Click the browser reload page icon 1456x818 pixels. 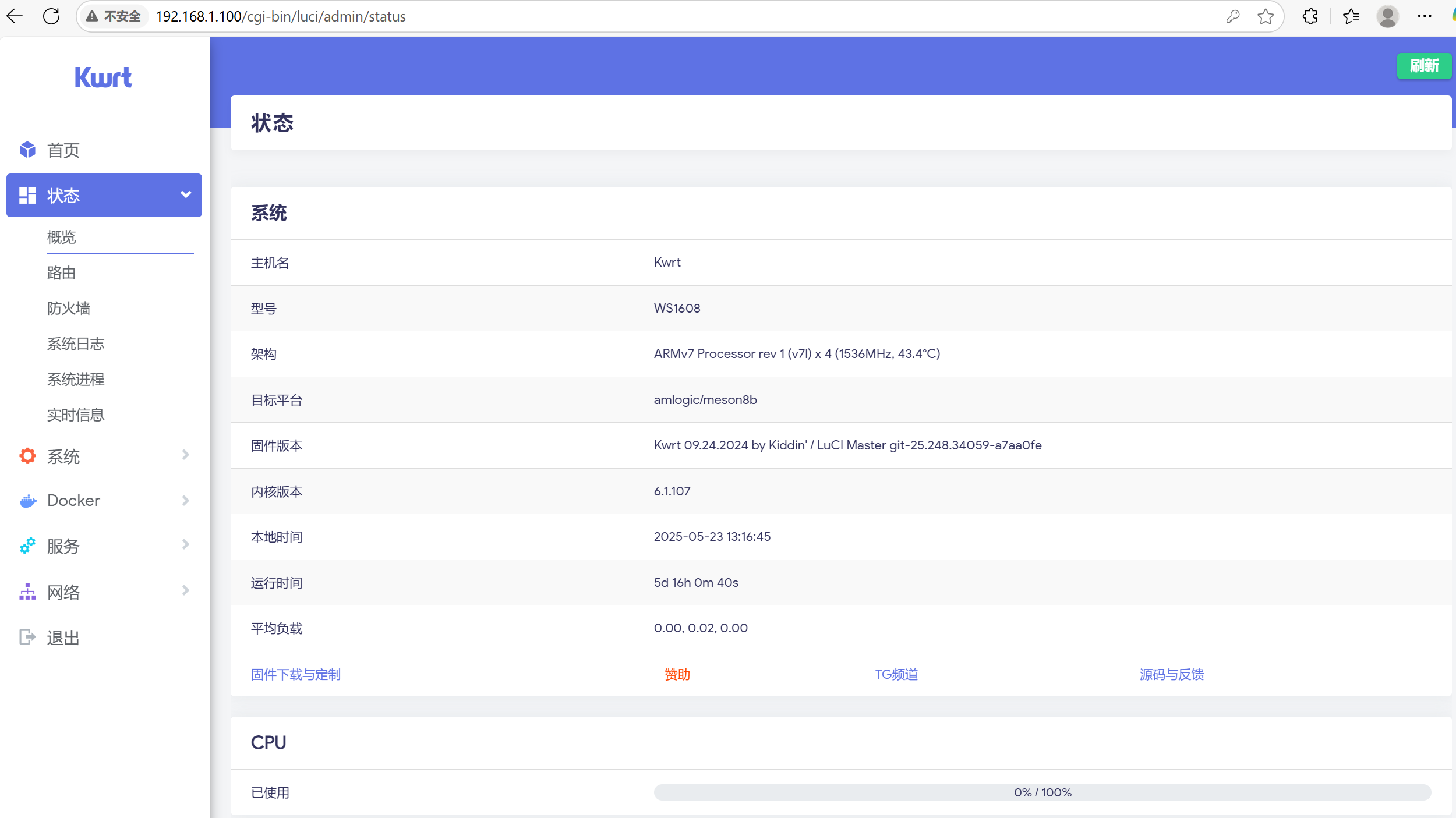pyautogui.click(x=51, y=16)
